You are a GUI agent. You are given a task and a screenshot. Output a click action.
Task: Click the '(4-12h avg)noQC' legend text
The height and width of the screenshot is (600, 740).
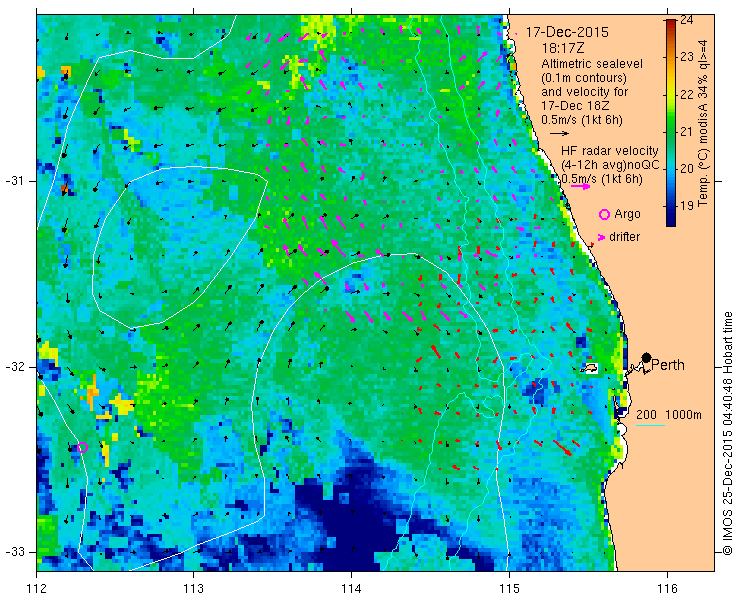[610, 165]
